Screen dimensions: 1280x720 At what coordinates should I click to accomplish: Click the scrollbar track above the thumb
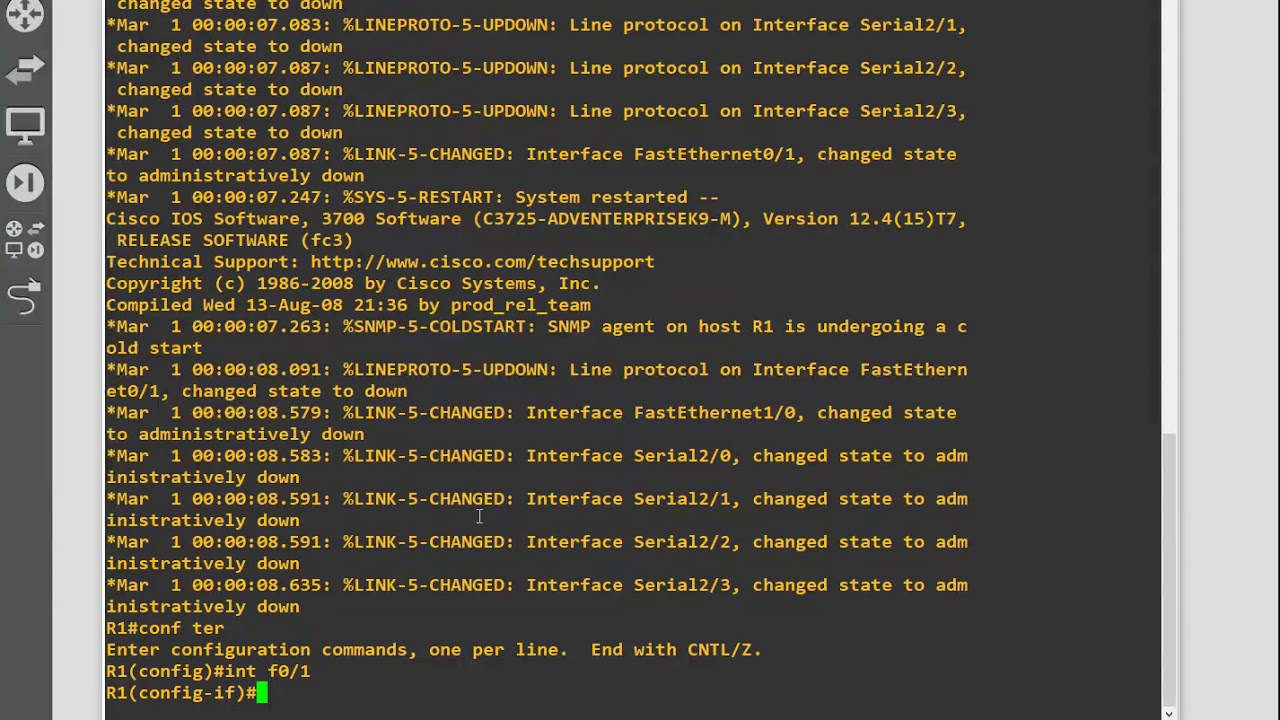click(1169, 220)
